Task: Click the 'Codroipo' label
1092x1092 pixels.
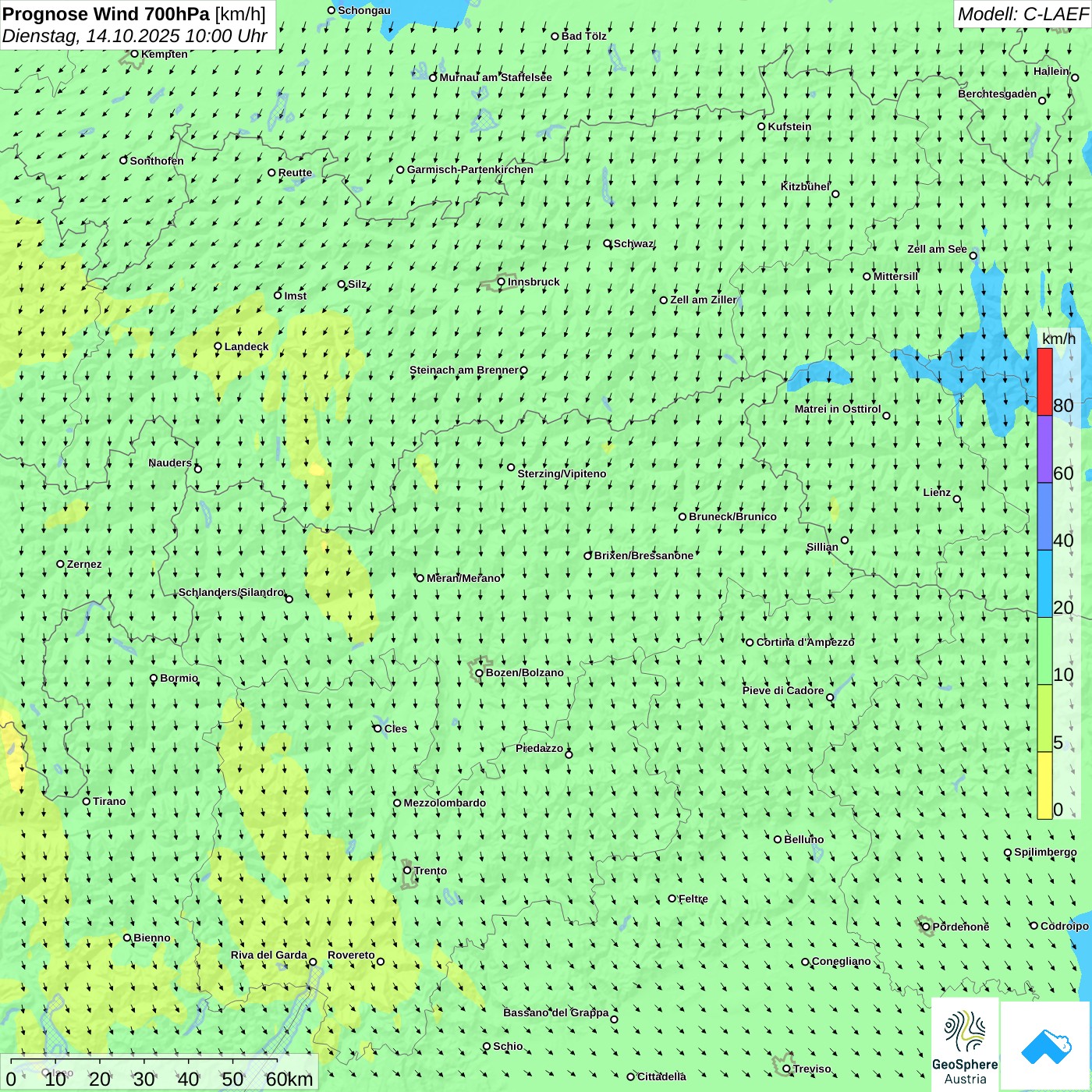Action: [1064, 926]
